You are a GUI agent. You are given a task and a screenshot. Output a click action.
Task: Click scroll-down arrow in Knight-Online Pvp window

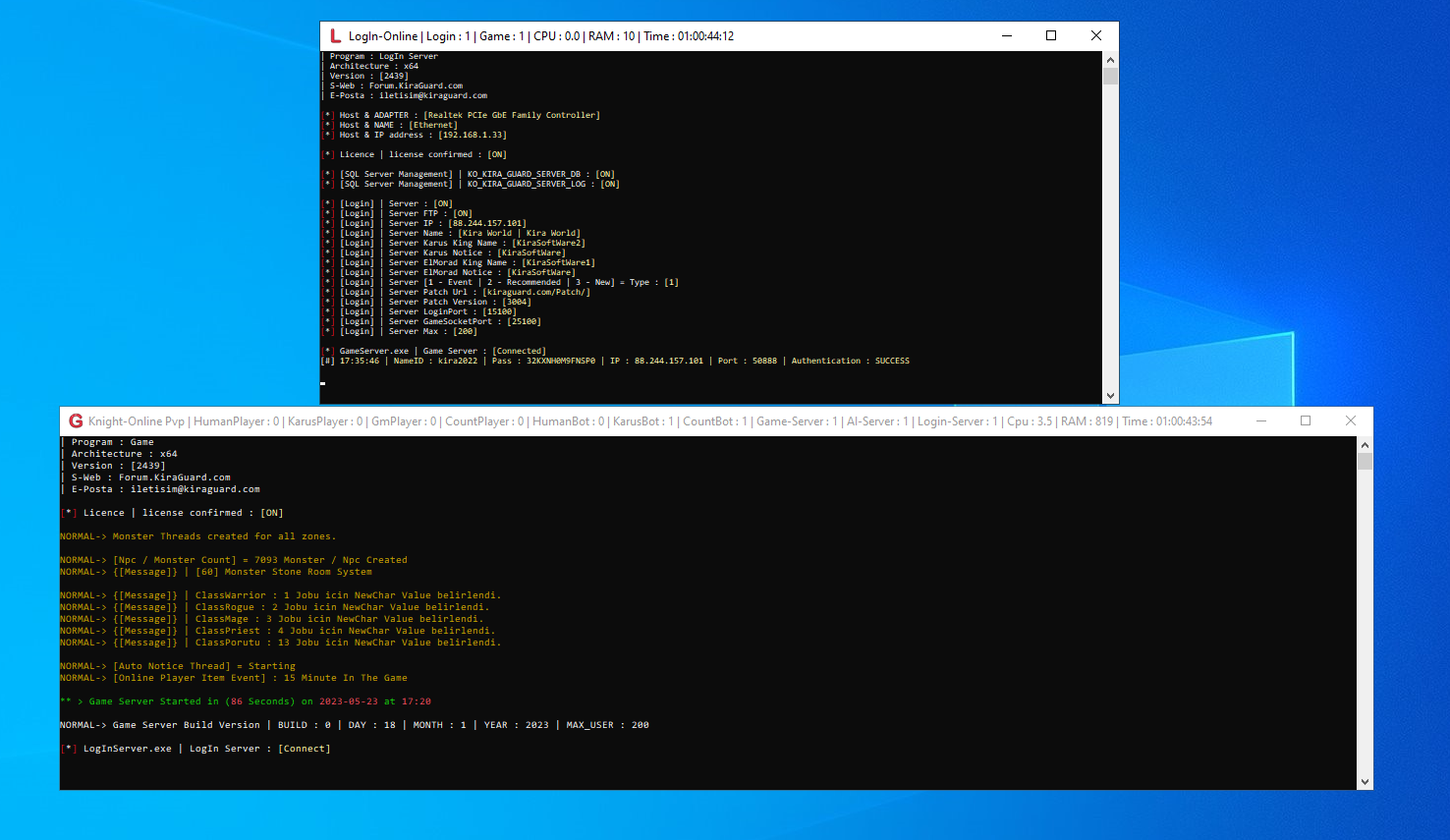coord(1365,782)
